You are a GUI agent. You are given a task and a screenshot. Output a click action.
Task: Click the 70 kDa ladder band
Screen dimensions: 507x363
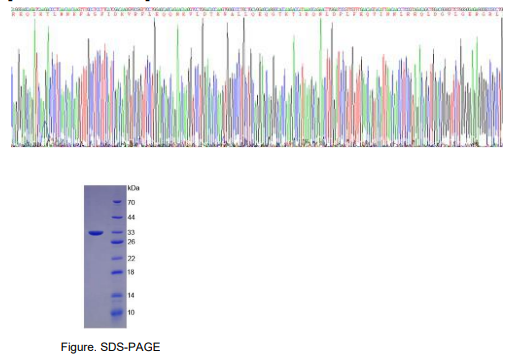point(117,202)
